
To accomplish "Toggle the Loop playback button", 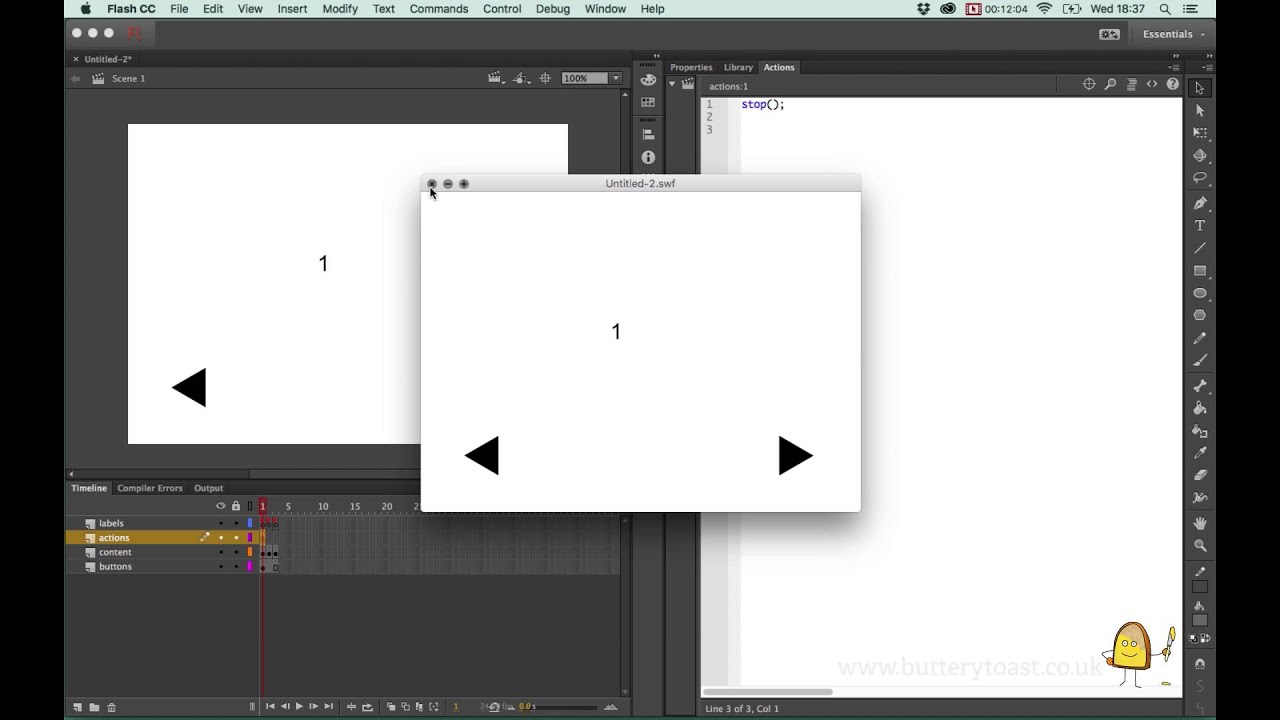I will [x=367, y=707].
